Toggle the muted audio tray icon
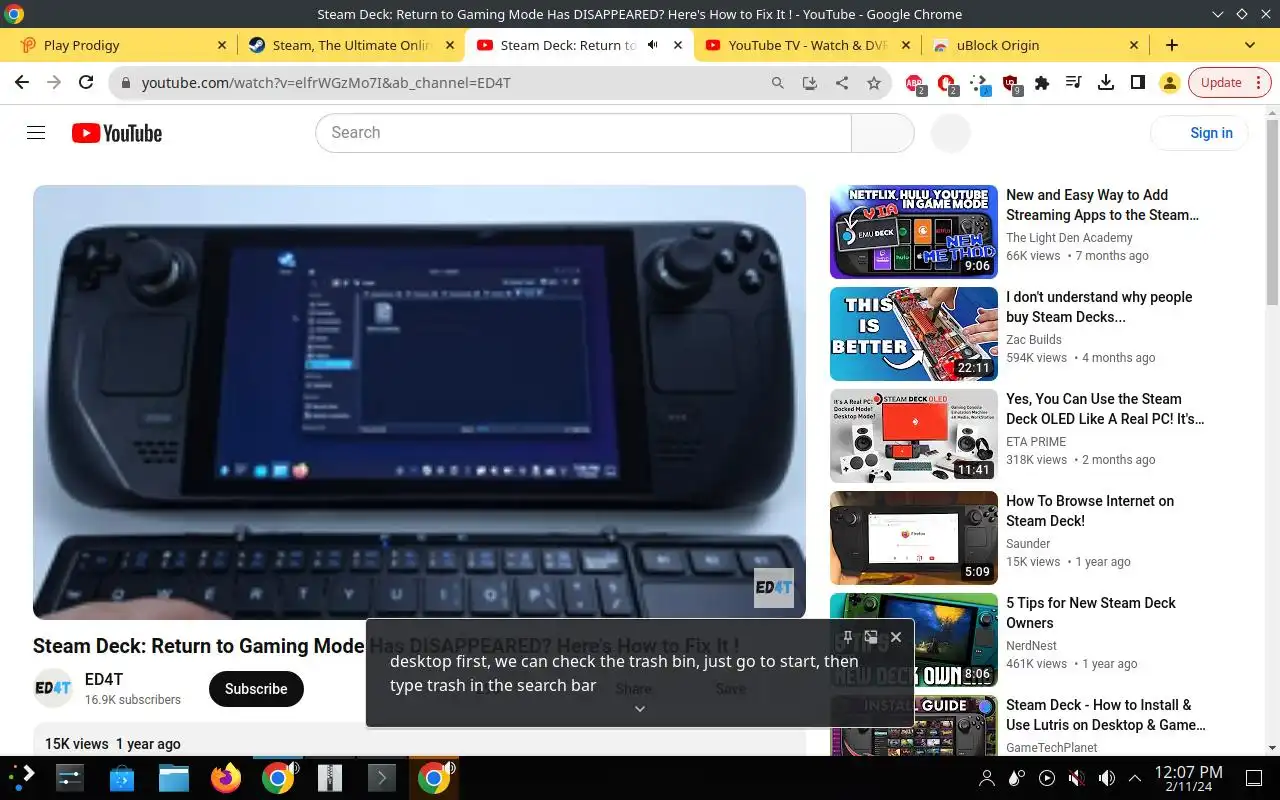Screen dimensions: 1280x800 point(1076,778)
